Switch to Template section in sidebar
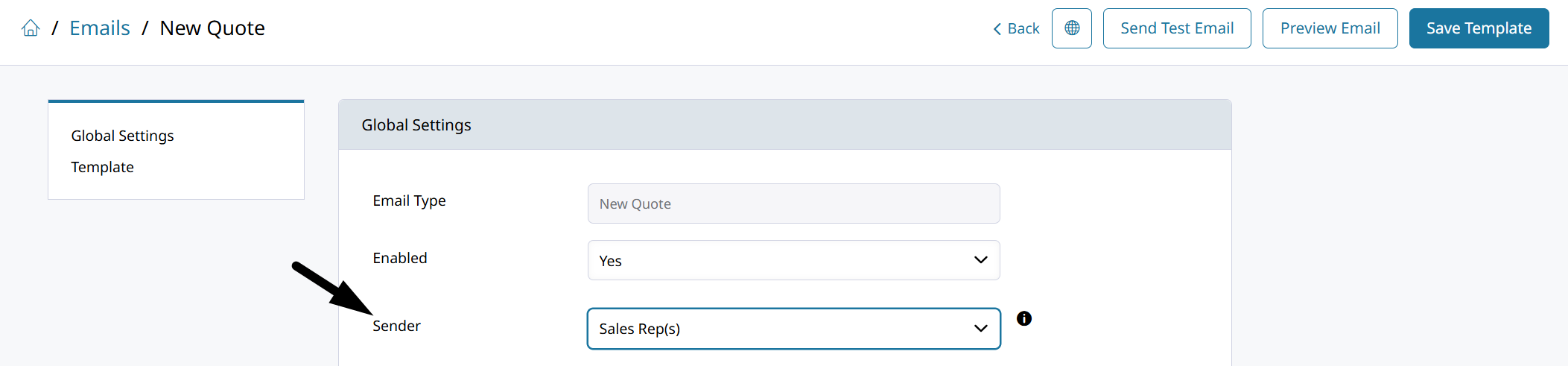The image size is (1568, 366). 102,167
